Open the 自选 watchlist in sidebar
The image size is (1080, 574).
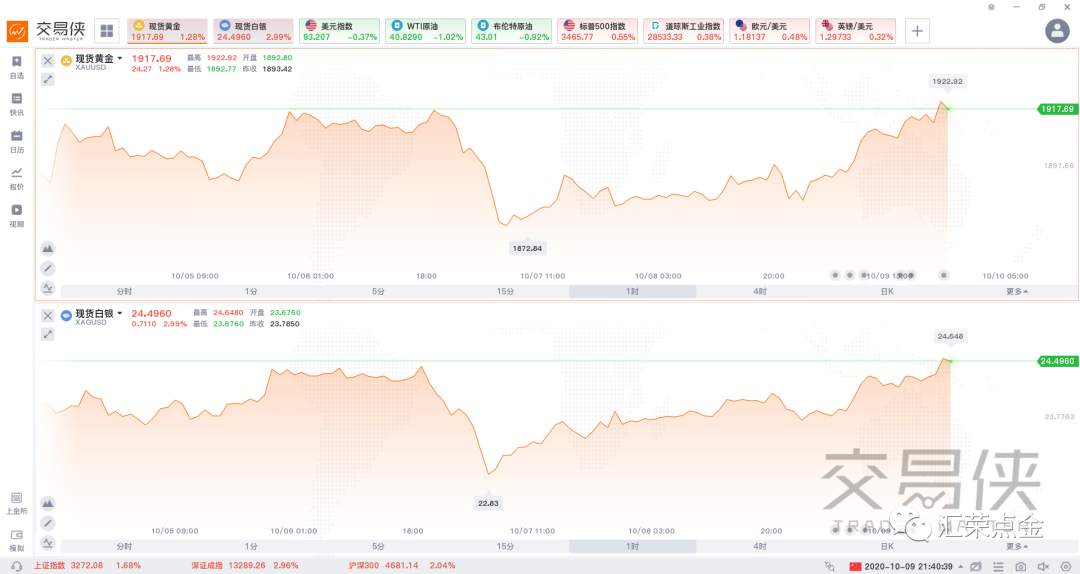[x=17, y=67]
